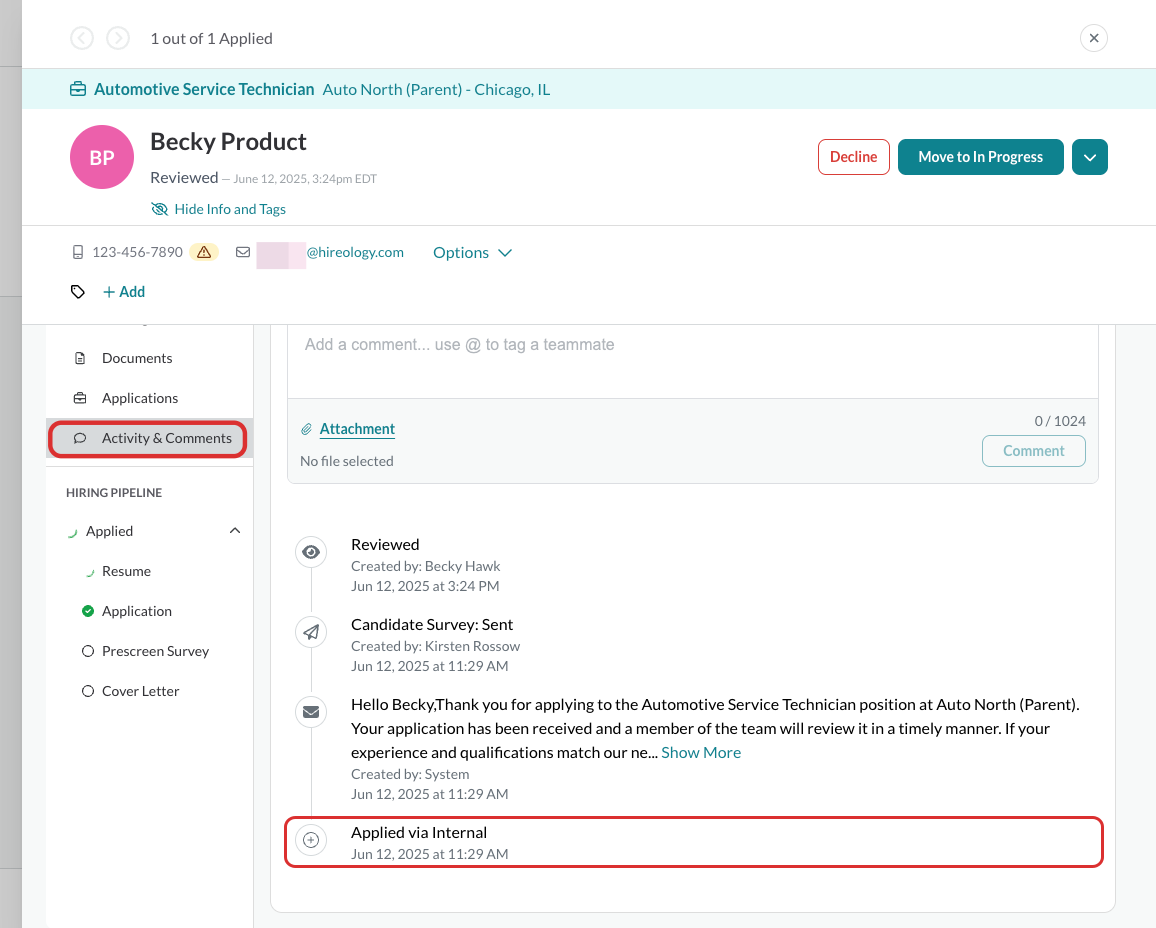This screenshot has width=1156, height=928.
Task: Expand message with Show More
Action: point(700,753)
